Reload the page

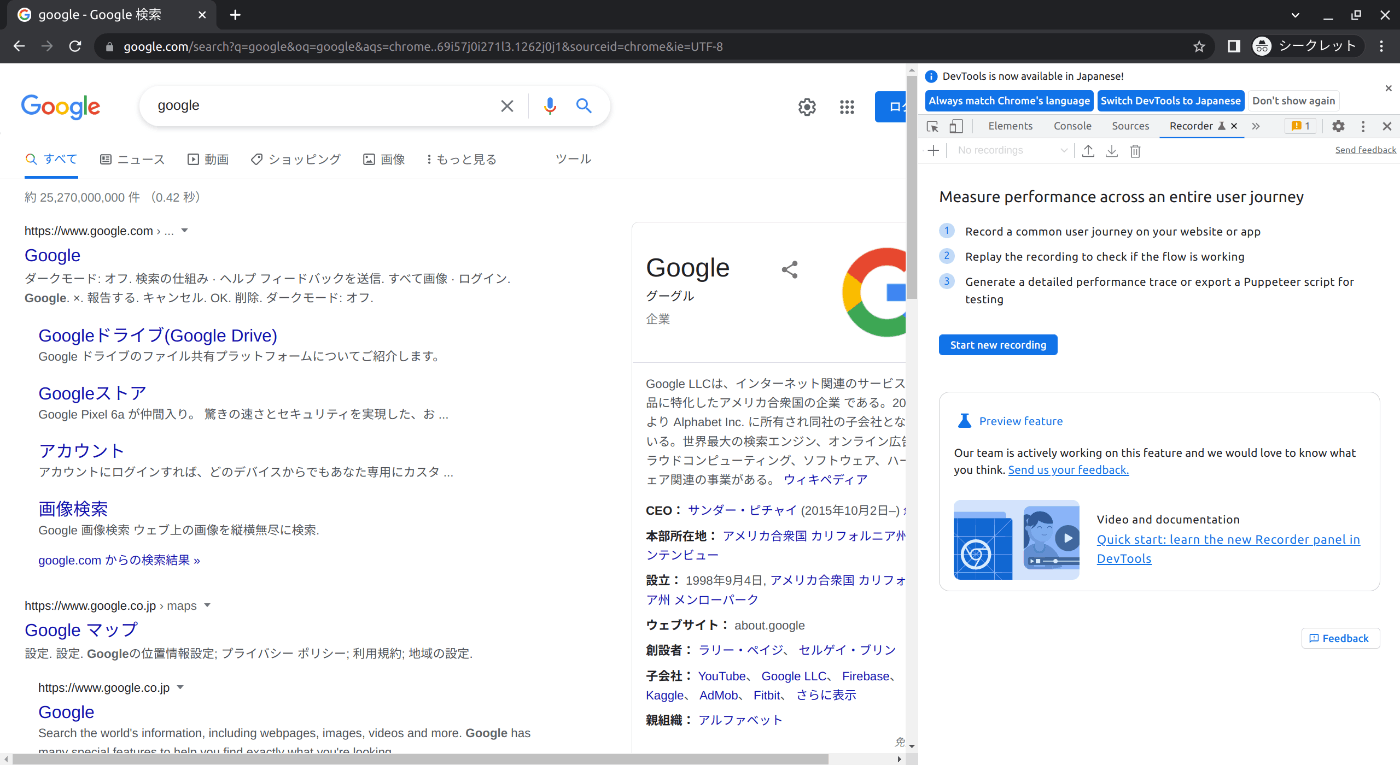click(x=75, y=46)
